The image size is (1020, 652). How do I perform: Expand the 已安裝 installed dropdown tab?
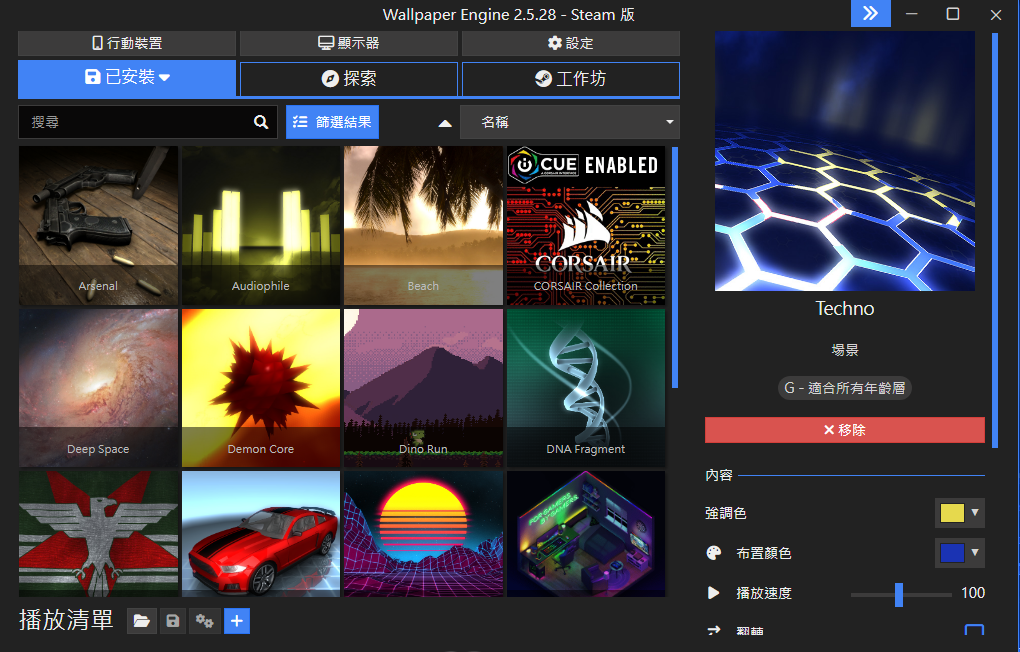pyautogui.click(x=127, y=77)
